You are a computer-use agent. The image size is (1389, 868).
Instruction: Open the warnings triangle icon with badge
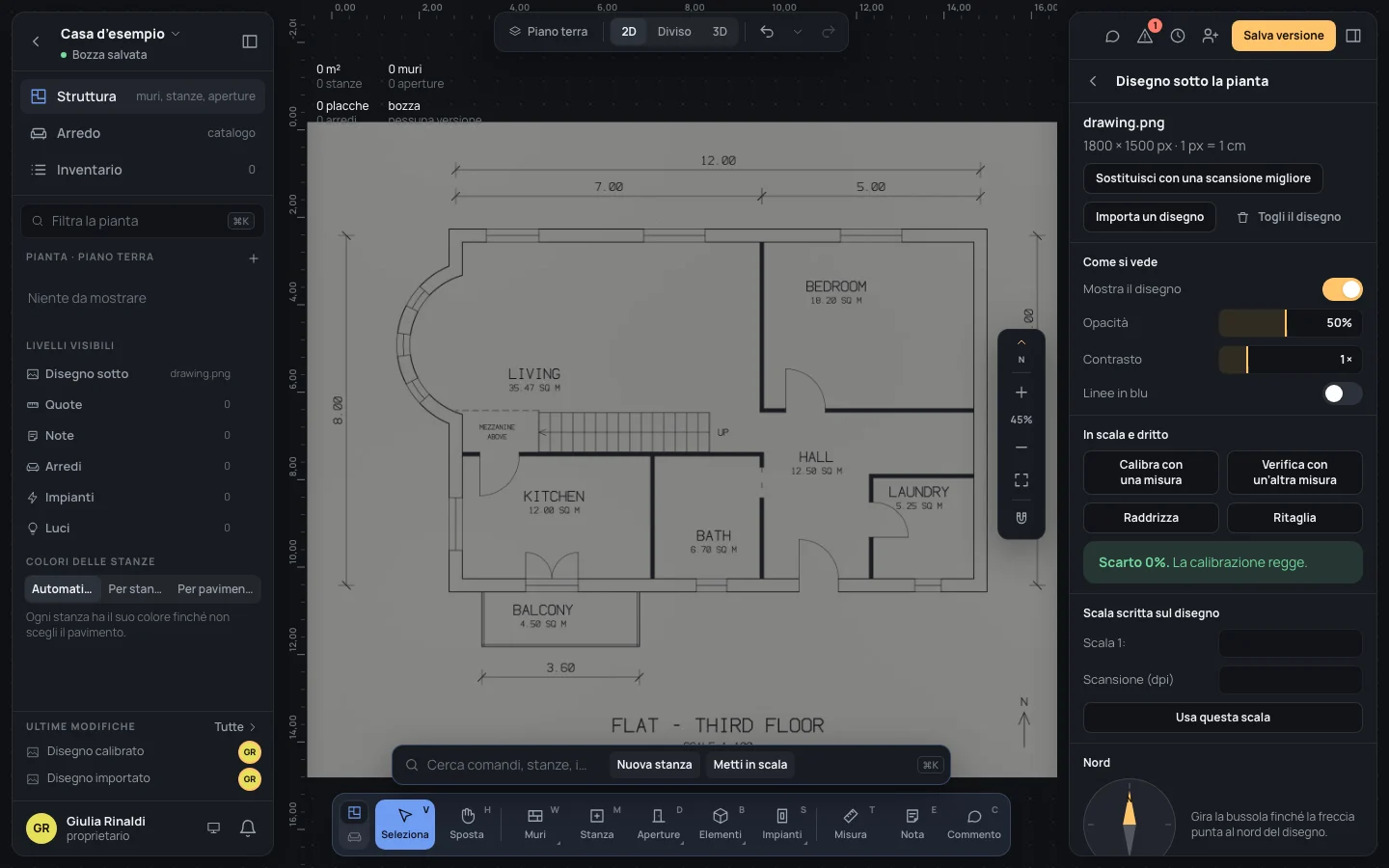coord(1145,36)
